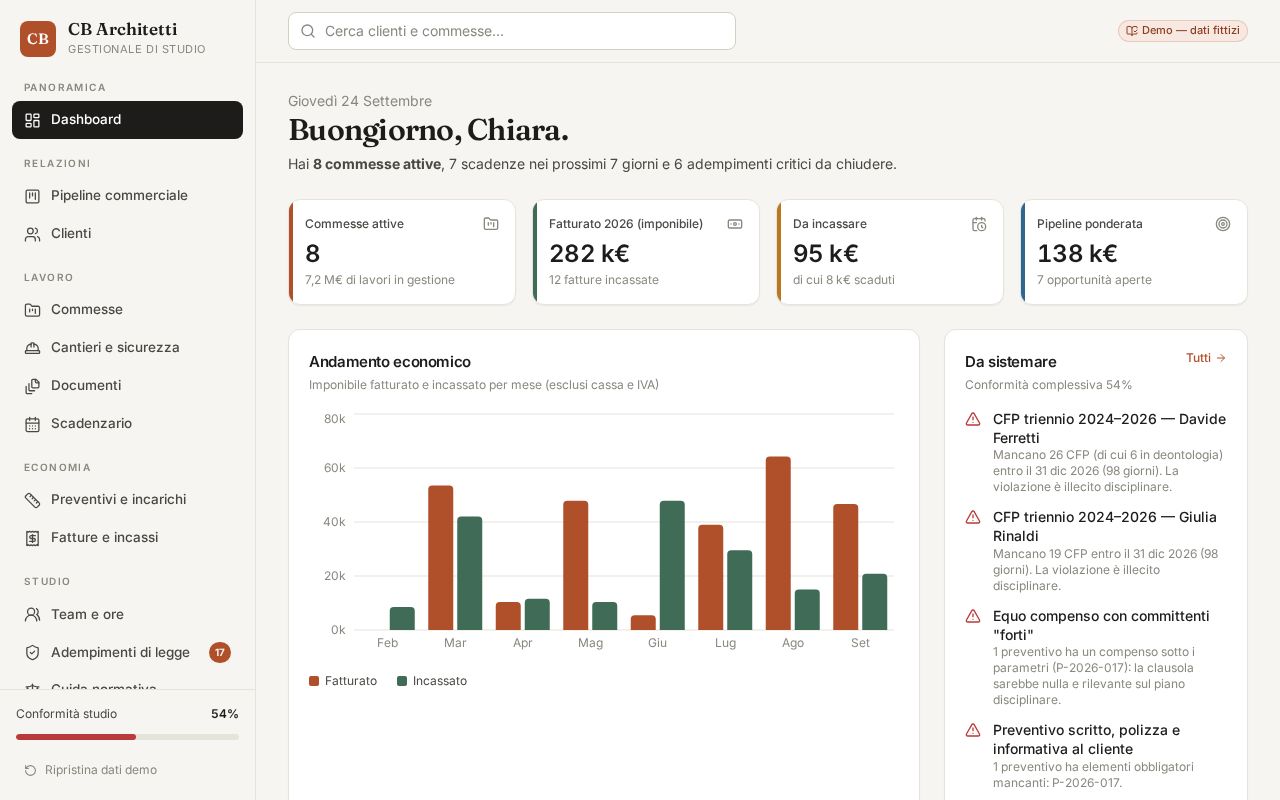
Task: Click the Pipeline commerciale sidebar icon
Action: (x=32, y=196)
